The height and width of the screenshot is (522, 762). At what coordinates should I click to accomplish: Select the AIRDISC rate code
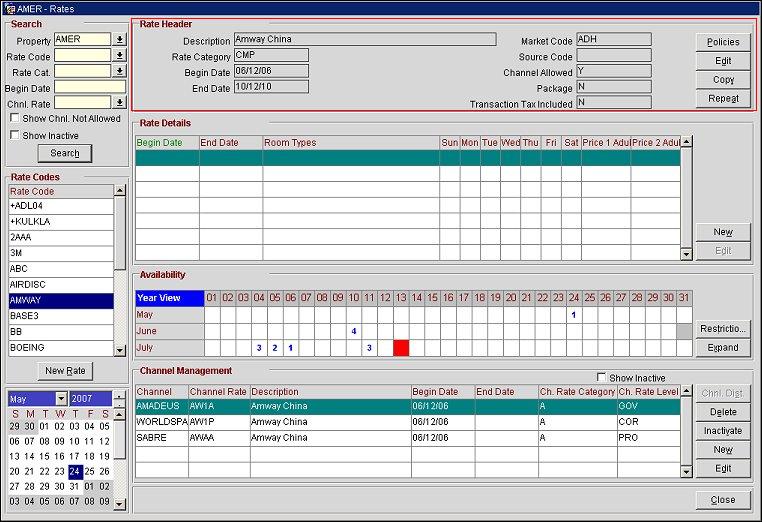click(60, 284)
